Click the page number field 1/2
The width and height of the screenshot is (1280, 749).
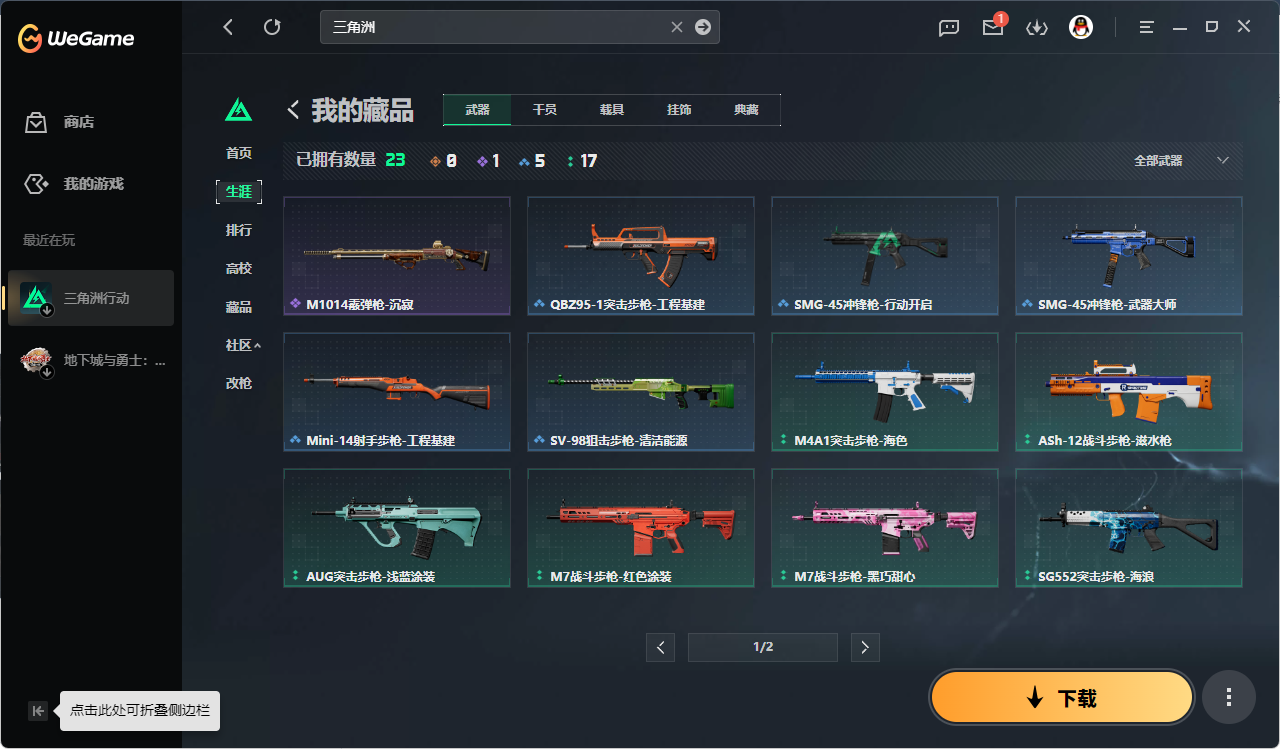(763, 647)
